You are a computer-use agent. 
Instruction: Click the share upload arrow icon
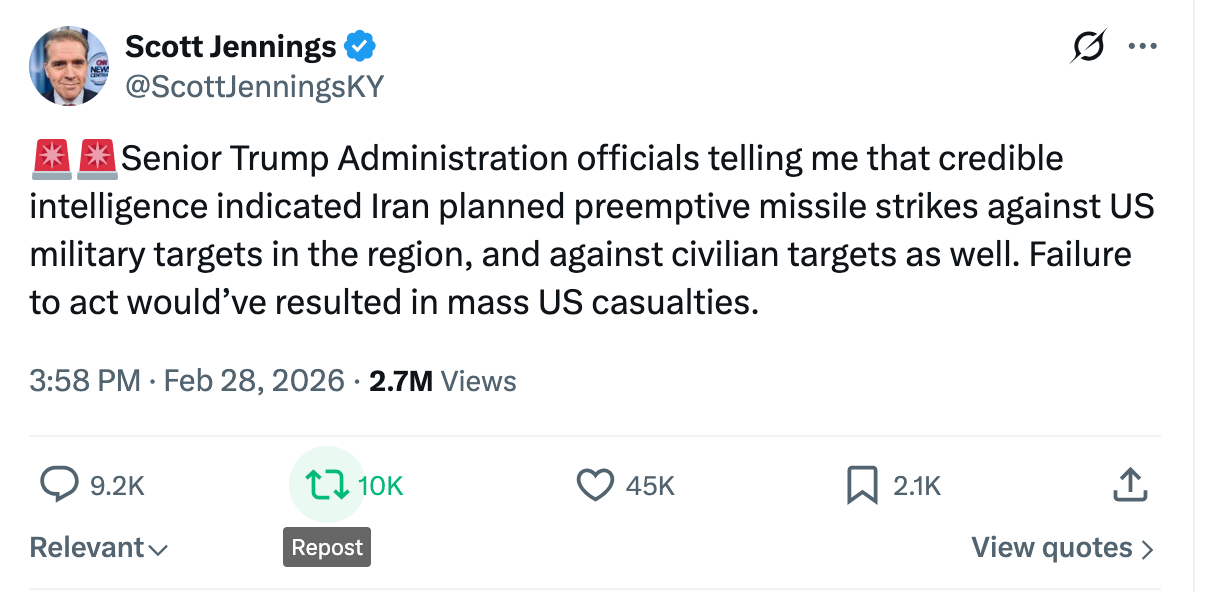pyautogui.click(x=1128, y=485)
